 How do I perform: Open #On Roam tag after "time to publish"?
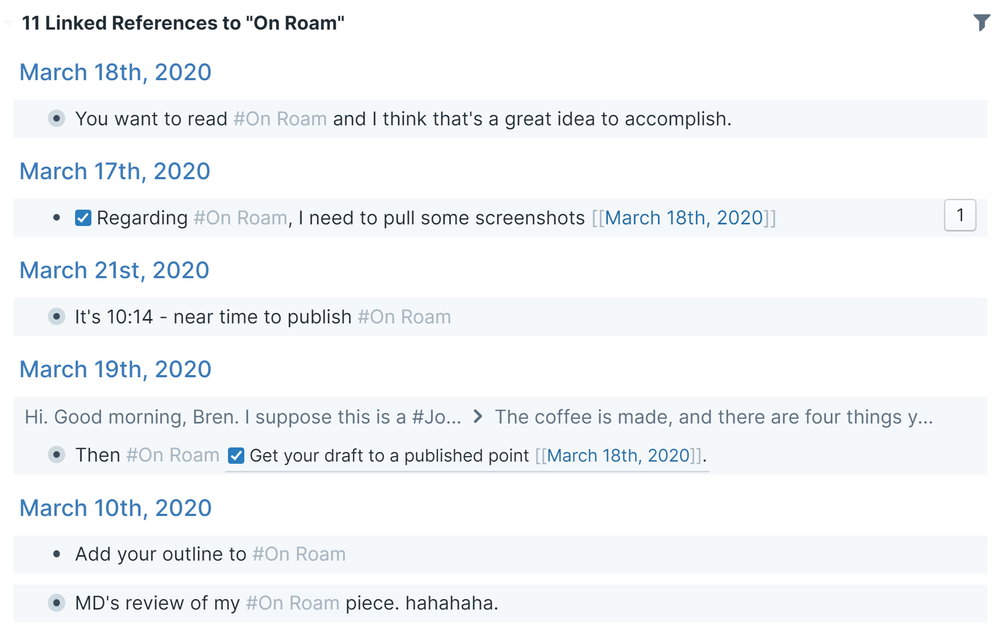(x=404, y=316)
